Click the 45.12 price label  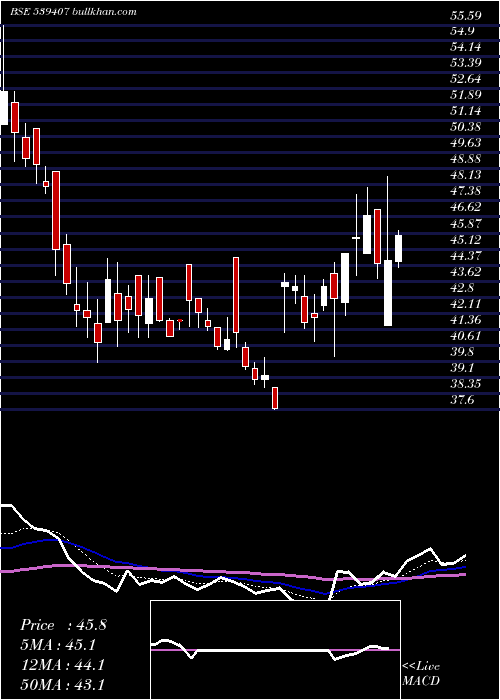coord(466,240)
